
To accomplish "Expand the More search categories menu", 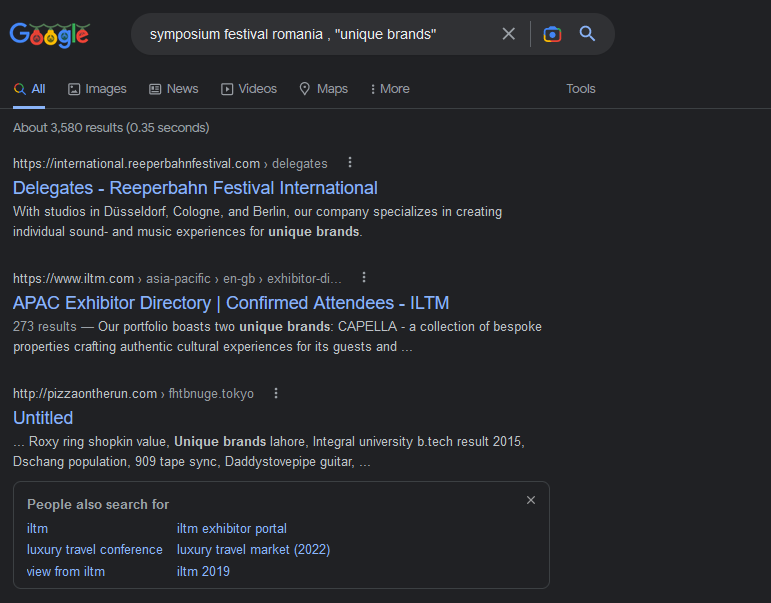I will [390, 89].
